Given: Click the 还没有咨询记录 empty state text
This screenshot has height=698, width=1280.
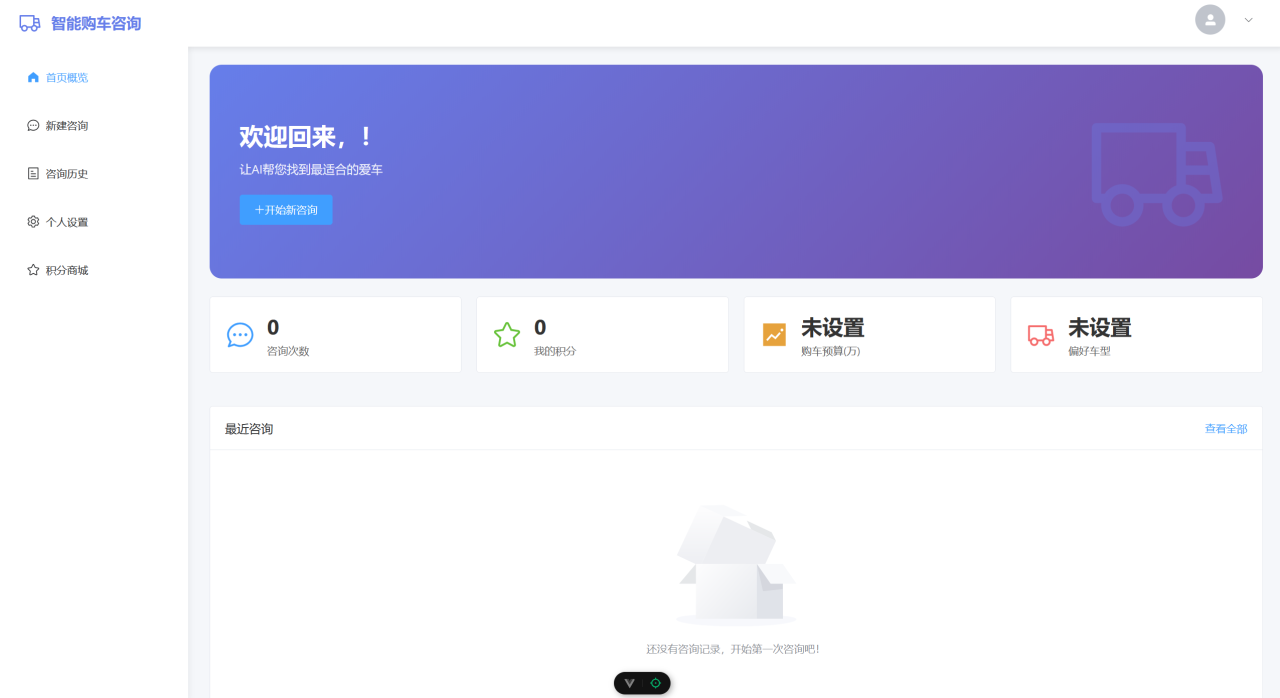Looking at the screenshot, I should click(733, 649).
